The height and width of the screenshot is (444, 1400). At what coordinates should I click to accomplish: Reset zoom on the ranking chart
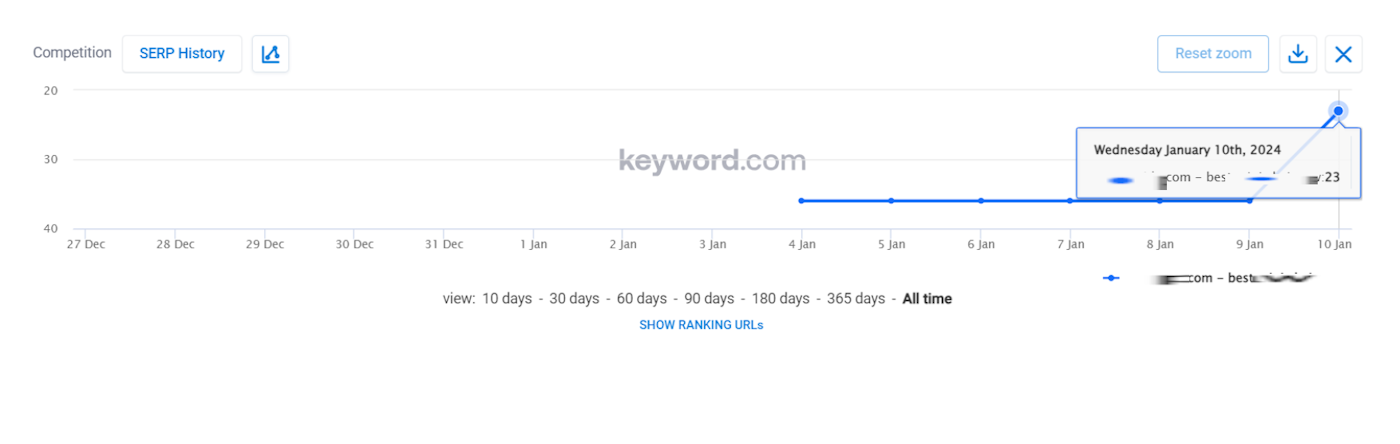pos(1213,54)
